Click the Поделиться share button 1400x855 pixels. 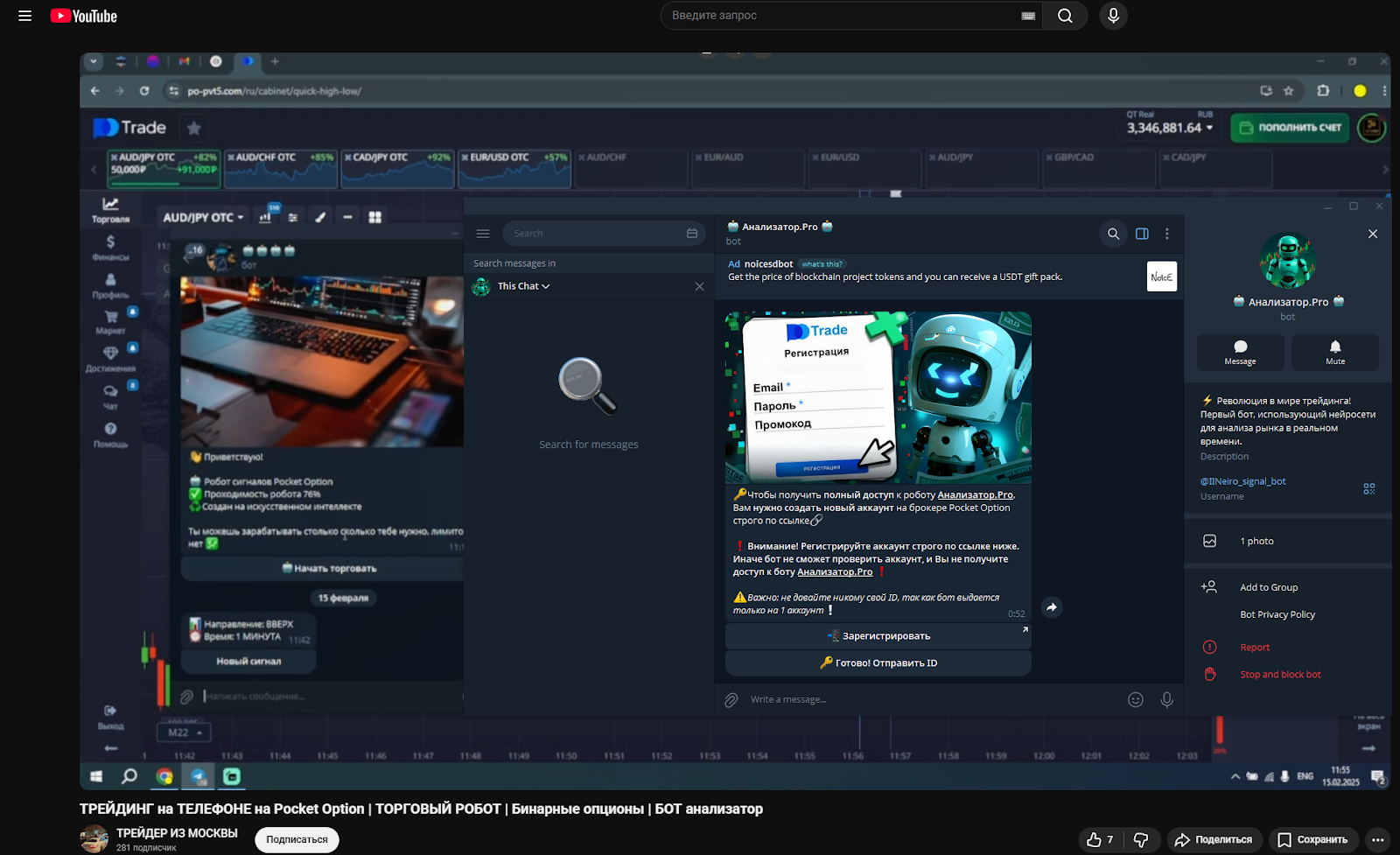click(1214, 839)
